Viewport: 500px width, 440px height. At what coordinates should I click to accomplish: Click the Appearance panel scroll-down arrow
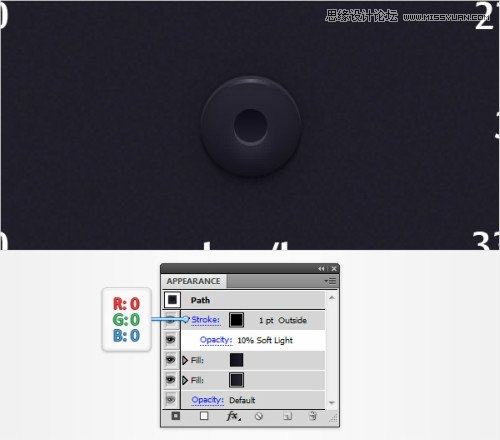[x=332, y=403]
